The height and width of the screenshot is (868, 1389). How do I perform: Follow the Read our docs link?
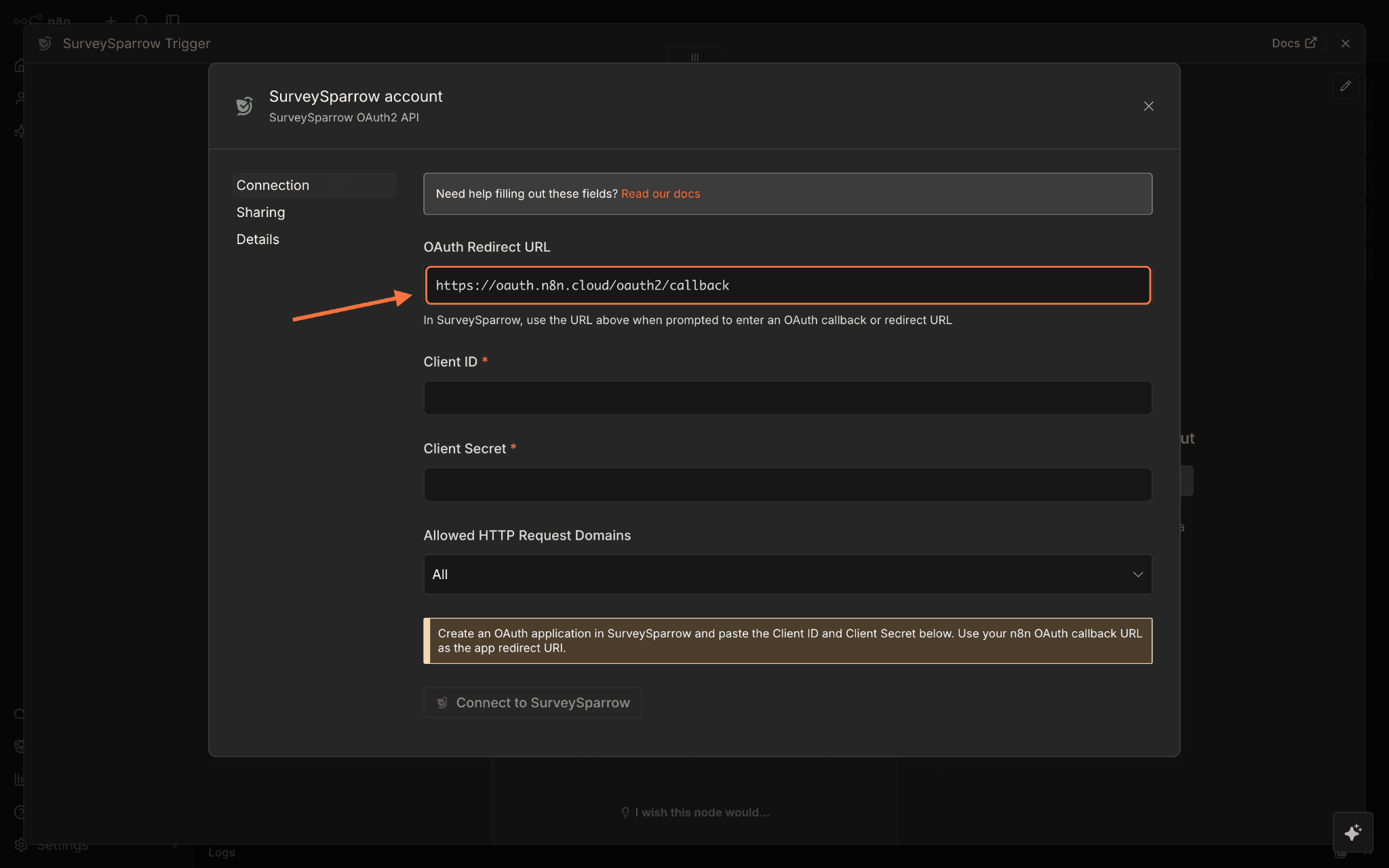(661, 194)
